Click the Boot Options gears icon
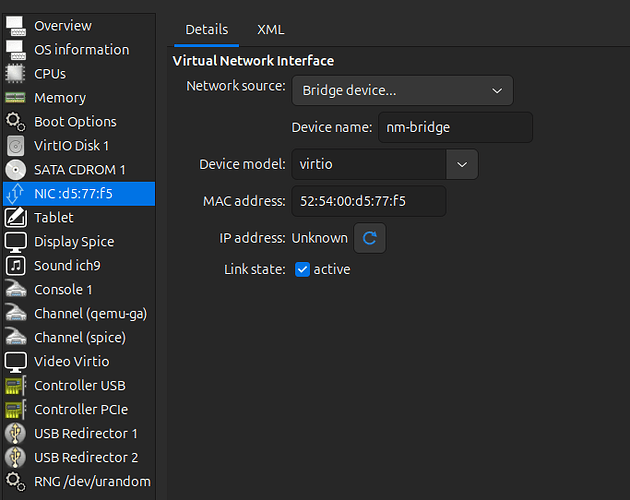The height and width of the screenshot is (500, 630). point(16,122)
